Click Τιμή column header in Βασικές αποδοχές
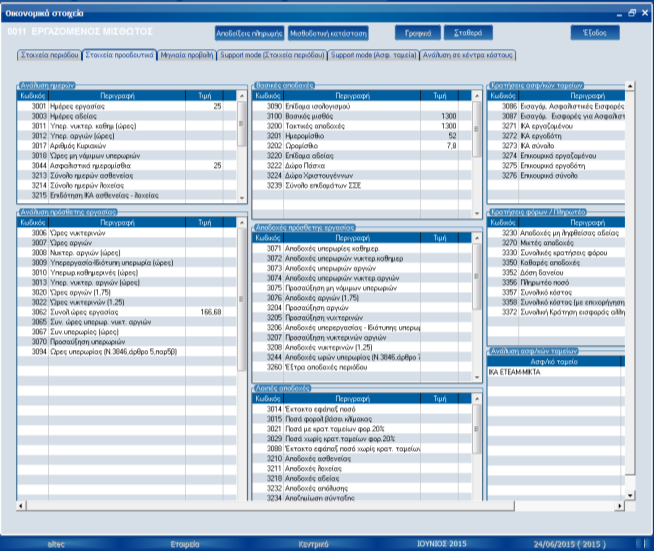 (440, 96)
